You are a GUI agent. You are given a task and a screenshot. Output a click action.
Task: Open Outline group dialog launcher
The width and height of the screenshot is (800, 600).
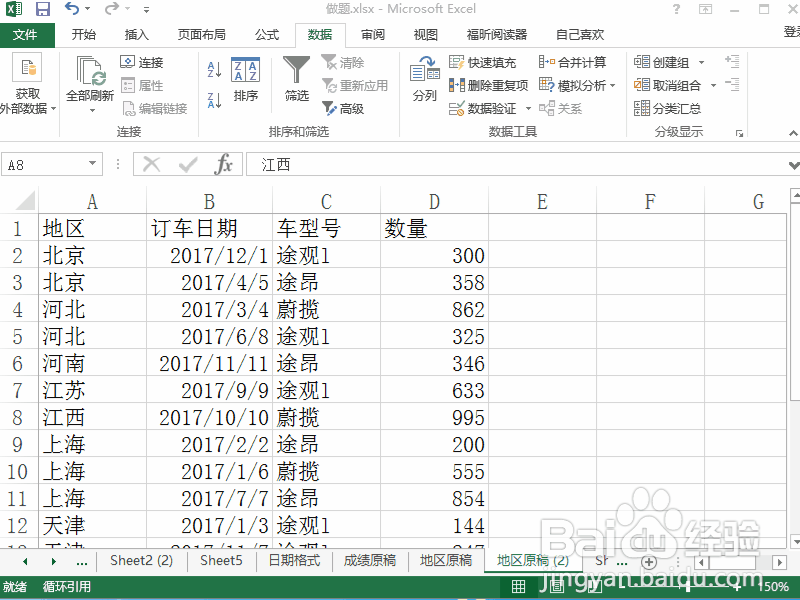739,134
